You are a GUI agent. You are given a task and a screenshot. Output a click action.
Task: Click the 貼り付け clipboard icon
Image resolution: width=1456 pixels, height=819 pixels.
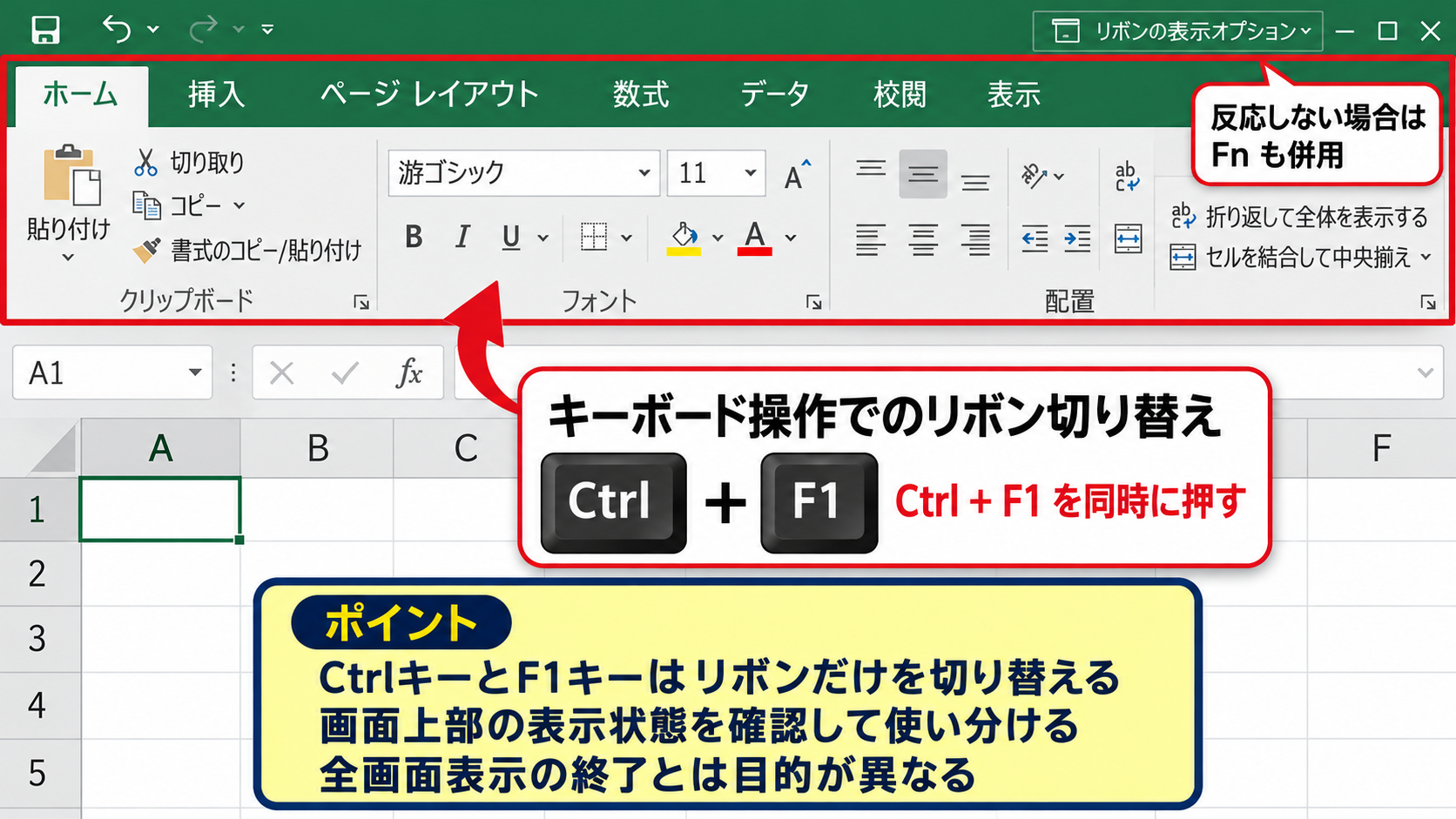pos(71,176)
